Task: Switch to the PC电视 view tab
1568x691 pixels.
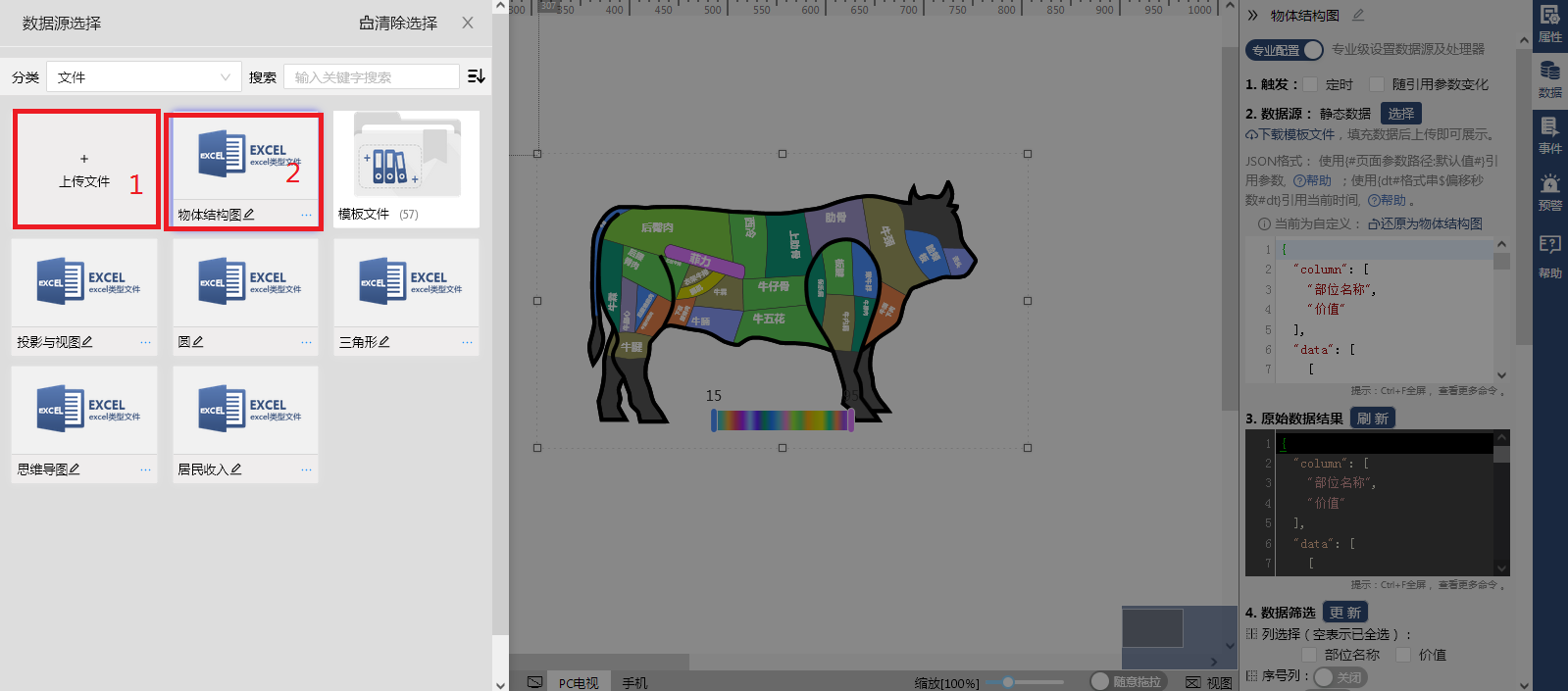Action: point(578,682)
